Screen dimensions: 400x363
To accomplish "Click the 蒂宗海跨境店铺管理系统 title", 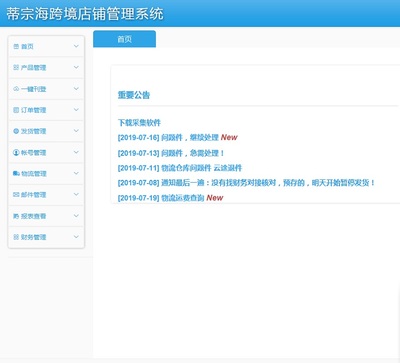I will point(85,14).
